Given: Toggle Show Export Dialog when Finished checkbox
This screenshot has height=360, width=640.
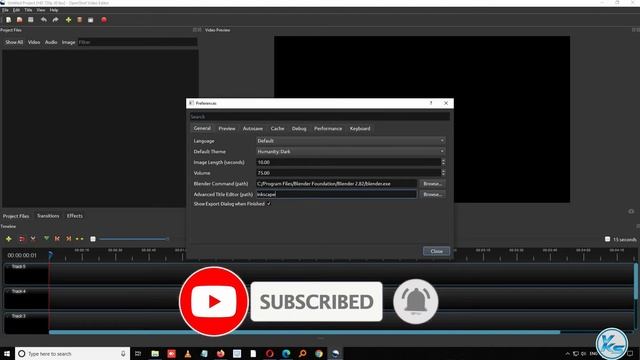Looking at the screenshot, I should click(269, 204).
